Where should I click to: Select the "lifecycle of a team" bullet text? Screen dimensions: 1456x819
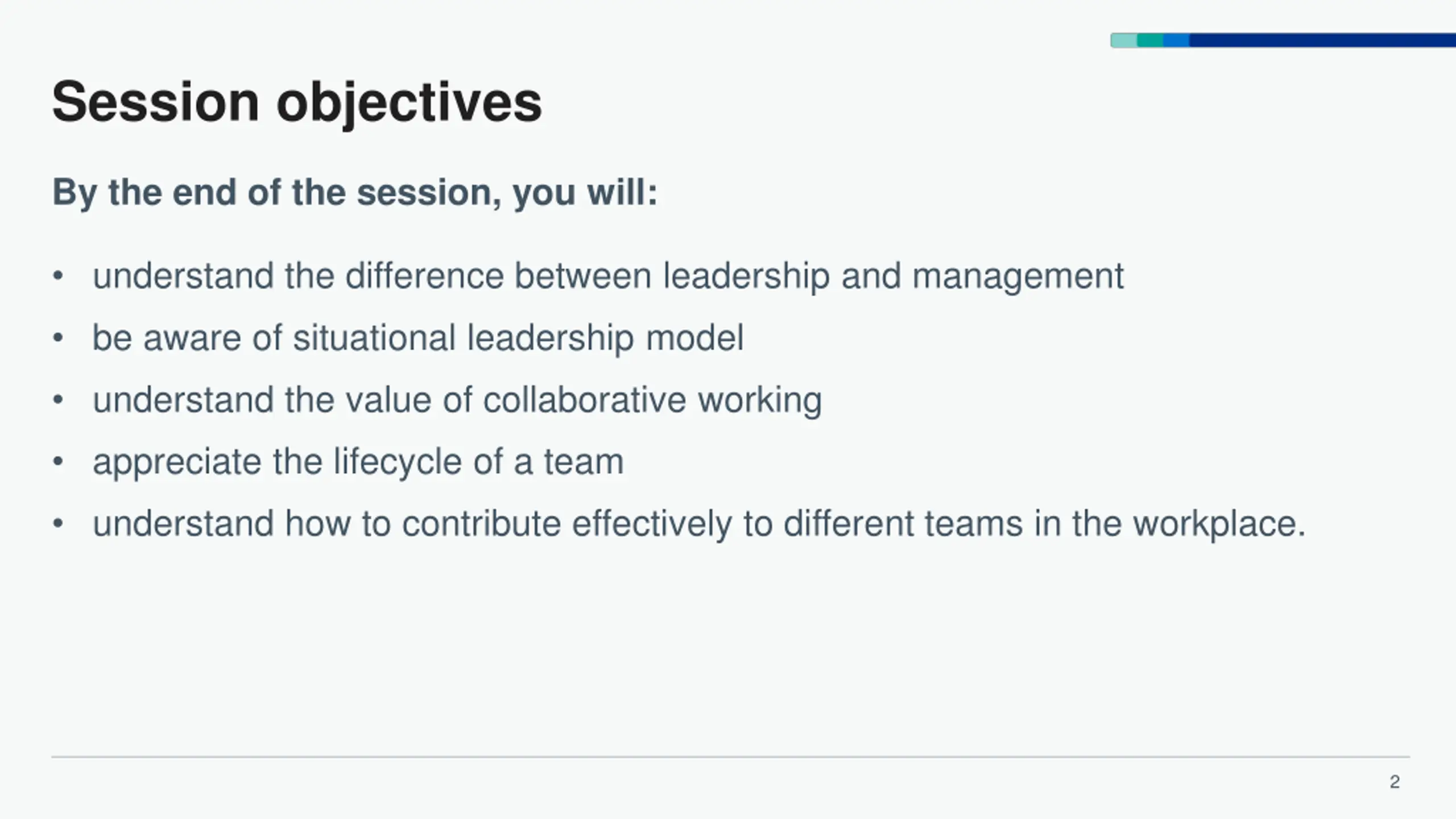pyautogui.click(x=358, y=462)
